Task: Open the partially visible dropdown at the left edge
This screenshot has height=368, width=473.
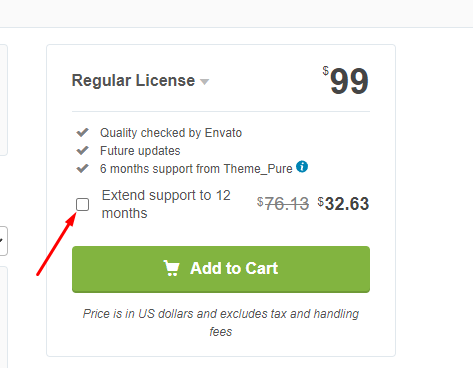Action: pos(3,241)
